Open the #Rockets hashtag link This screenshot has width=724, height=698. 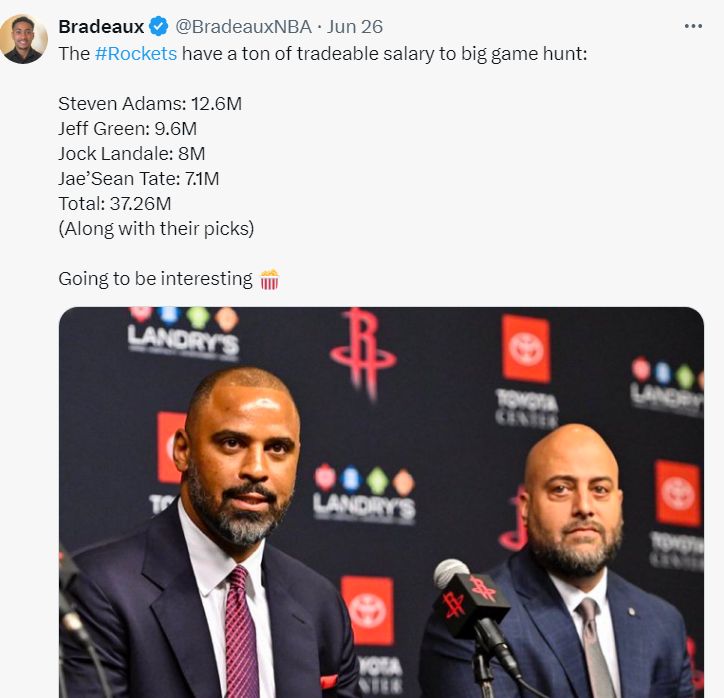pos(136,54)
